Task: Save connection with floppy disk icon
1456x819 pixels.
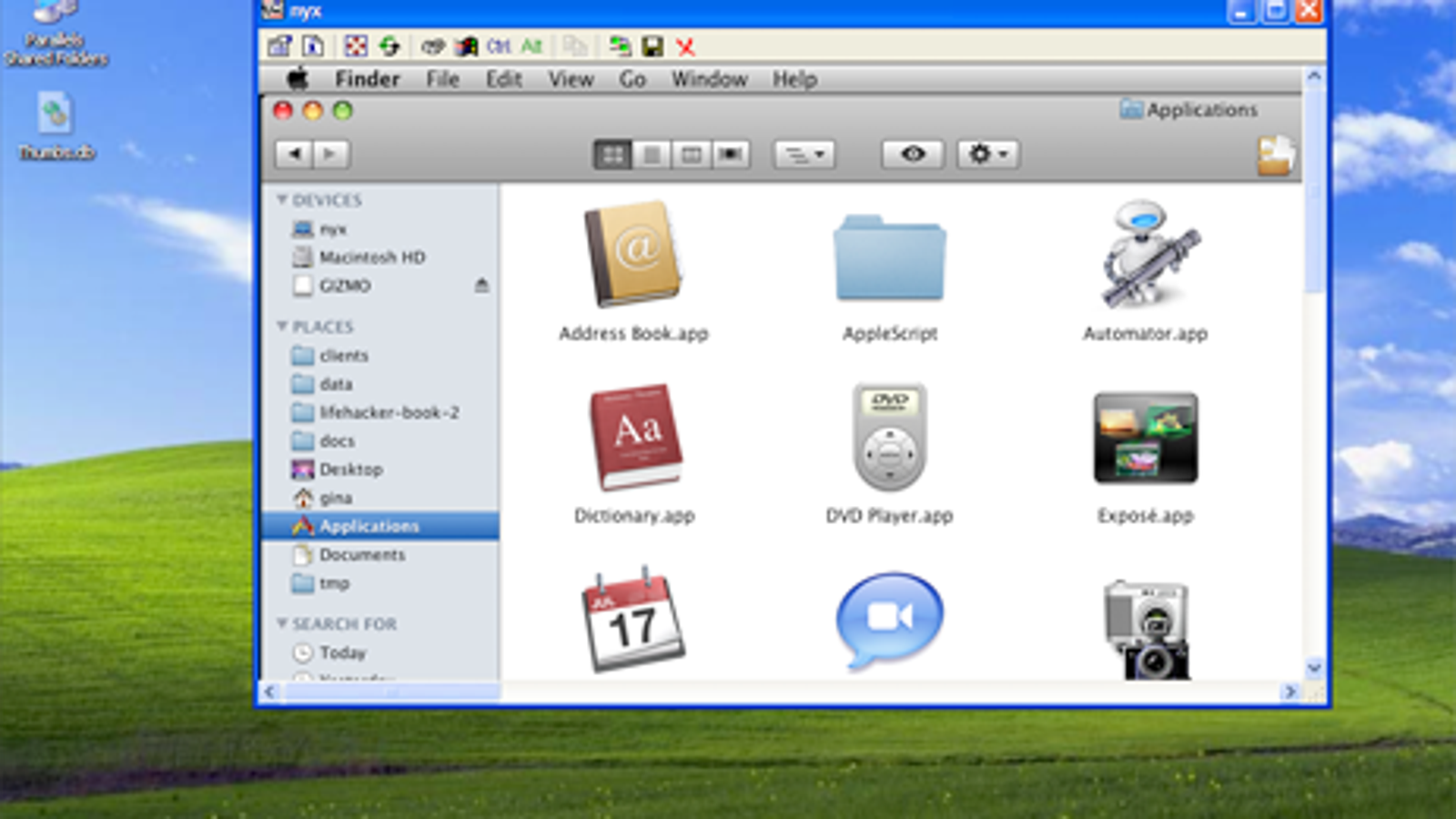Action: pos(652,45)
